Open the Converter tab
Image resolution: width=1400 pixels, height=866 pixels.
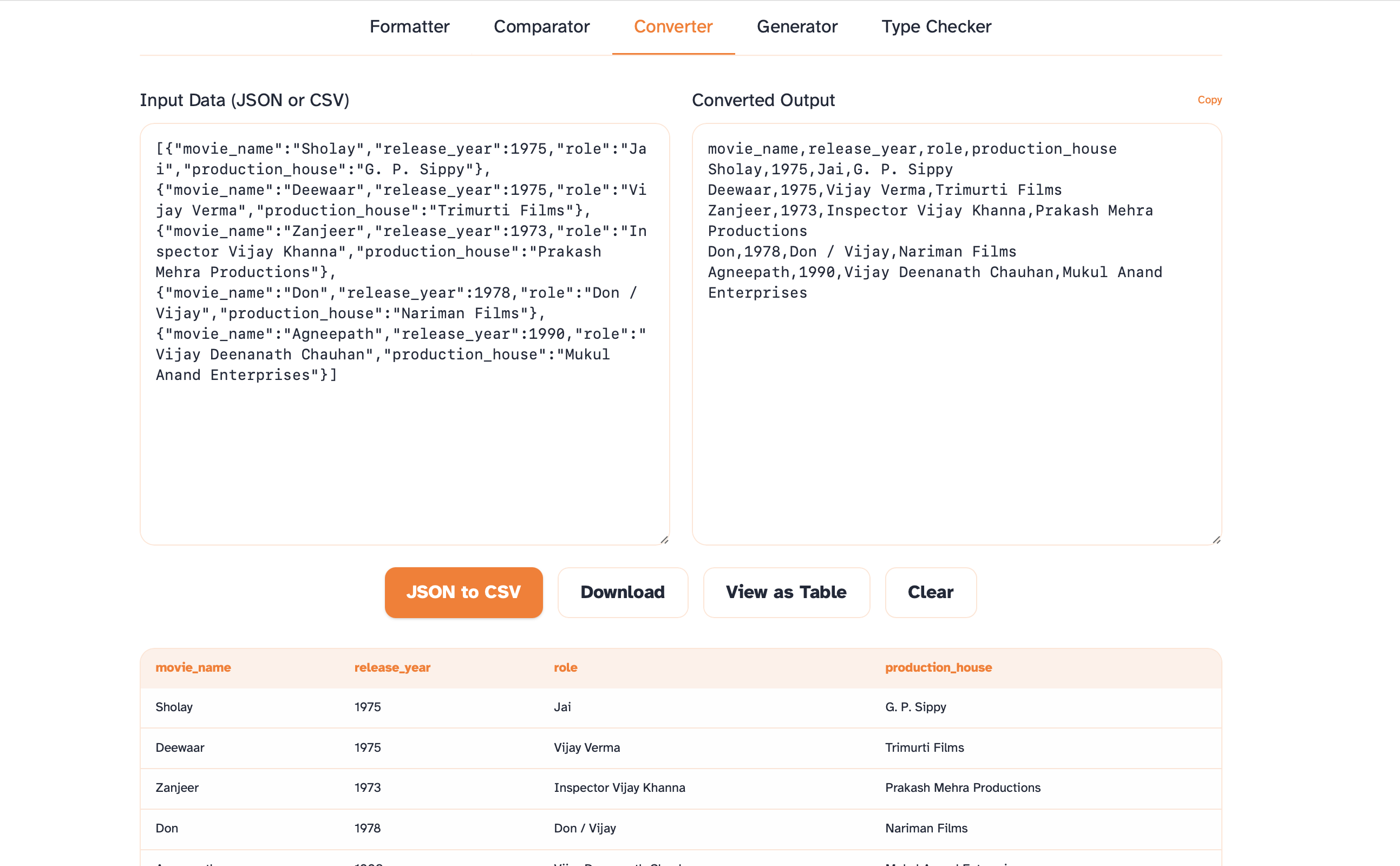pos(673,27)
